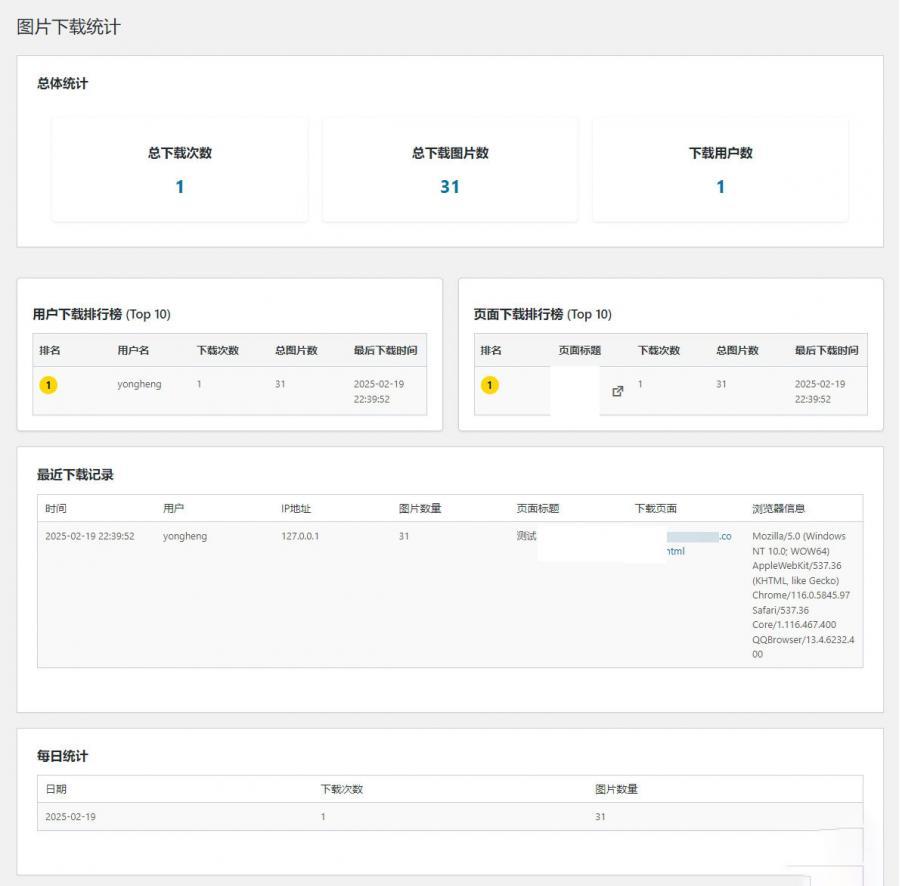Click username yongheng in 用户下载排行榜
This screenshot has height=886, width=900.
(139, 384)
